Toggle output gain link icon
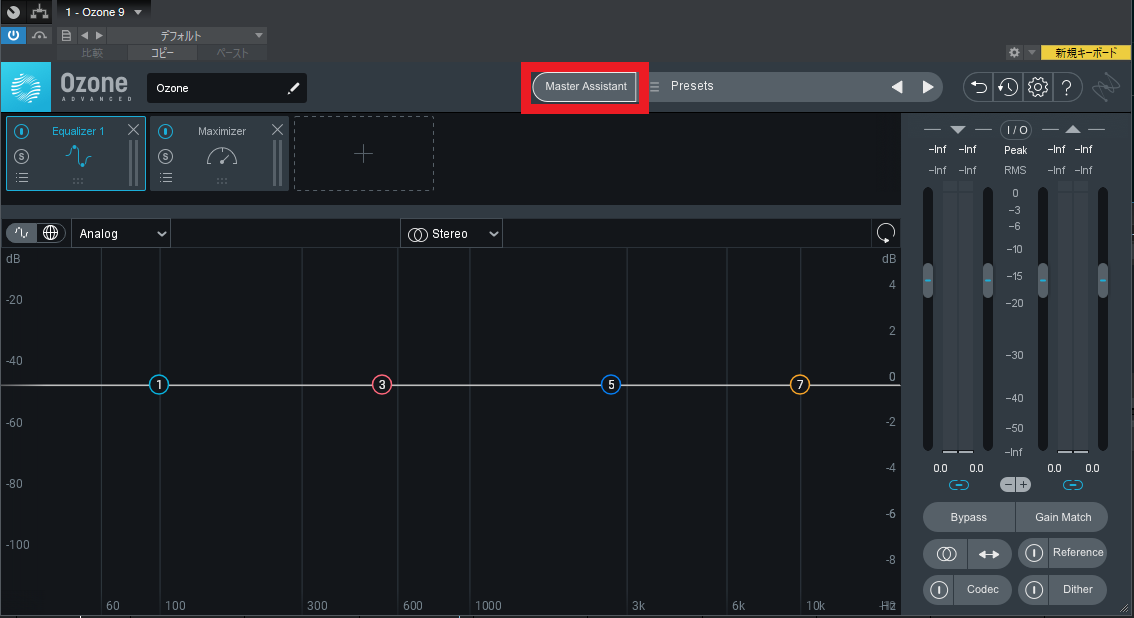Image resolution: width=1134 pixels, height=618 pixels. point(1073,485)
